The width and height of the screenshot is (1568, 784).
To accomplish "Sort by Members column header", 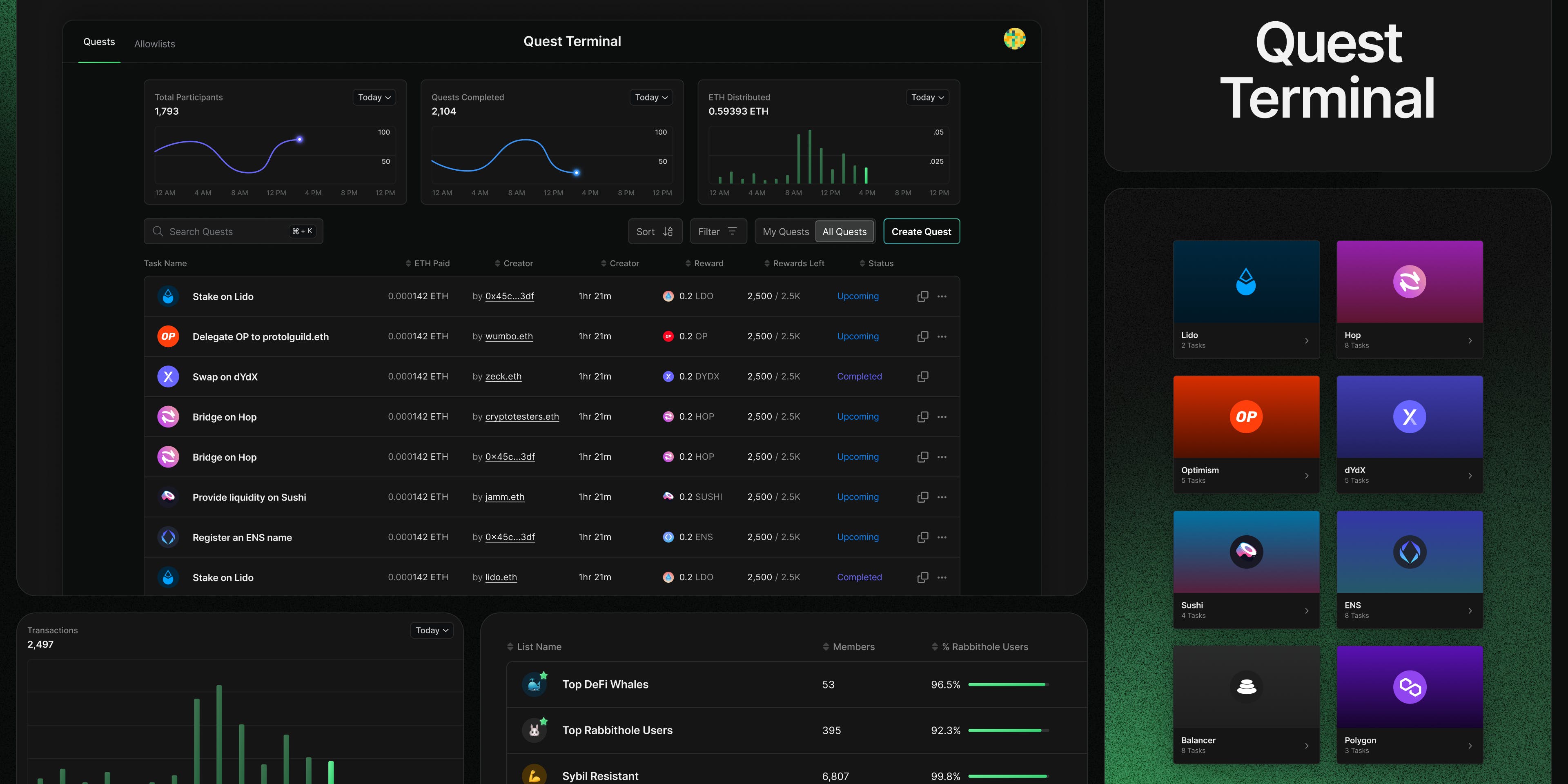I will click(x=849, y=647).
